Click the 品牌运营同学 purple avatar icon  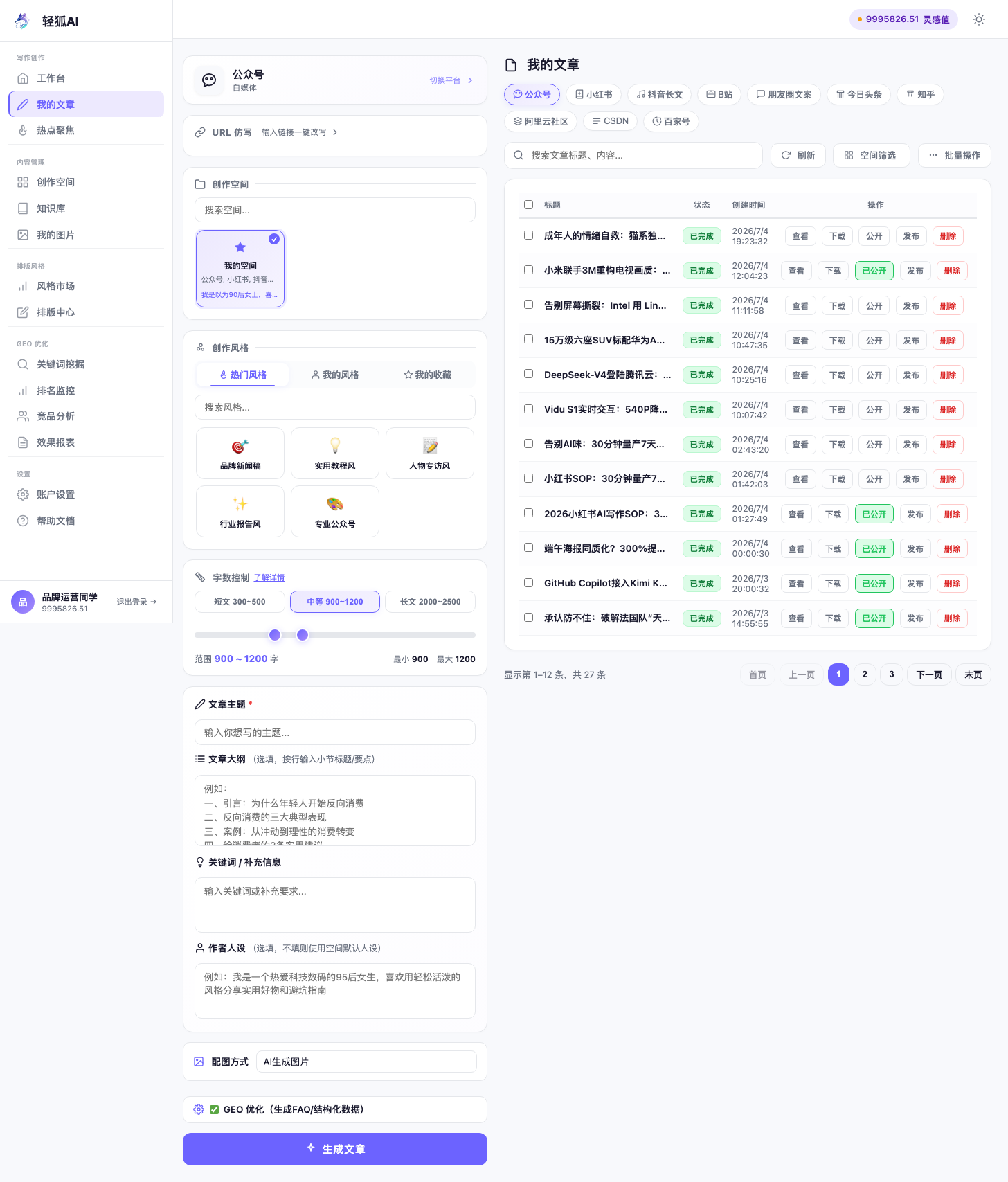[x=23, y=602]
